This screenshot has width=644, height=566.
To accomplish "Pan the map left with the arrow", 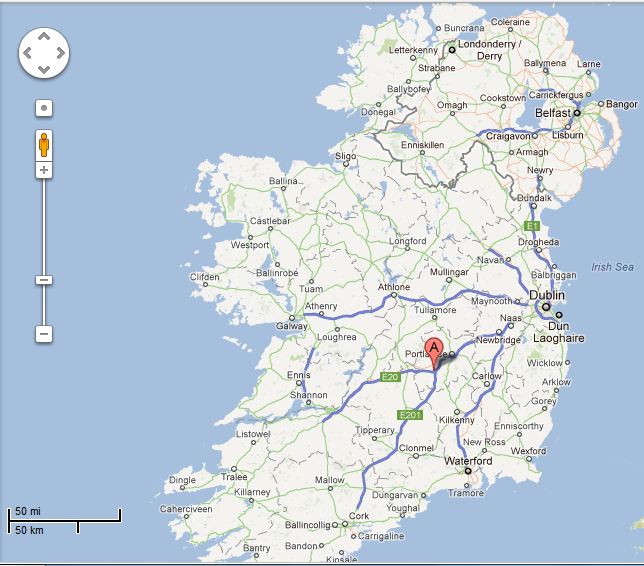I will pyautogui.click(x=27, y=52).
